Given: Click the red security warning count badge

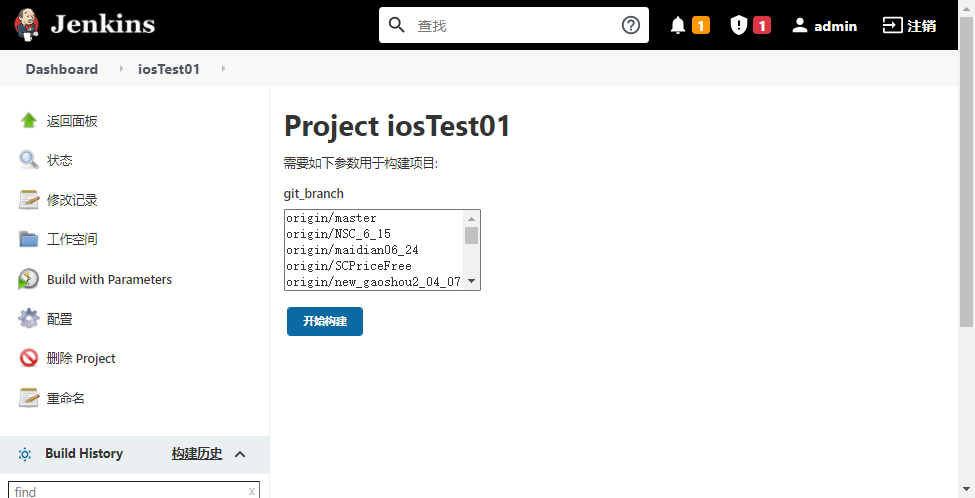Looking at the screenshot, I should click(x=762, y=25).
